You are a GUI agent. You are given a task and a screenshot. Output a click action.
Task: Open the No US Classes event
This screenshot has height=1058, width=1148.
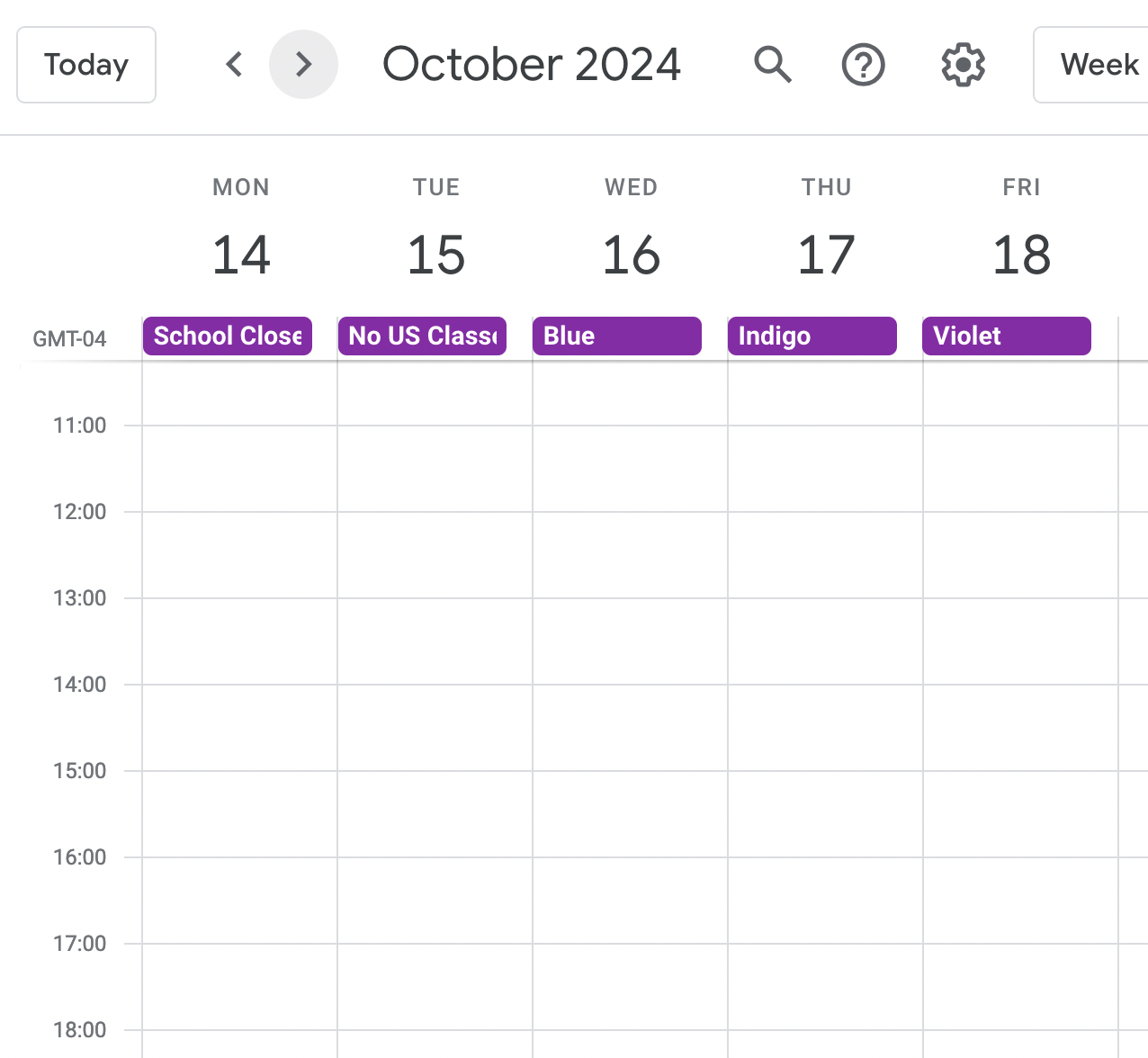tap(422, 336)
